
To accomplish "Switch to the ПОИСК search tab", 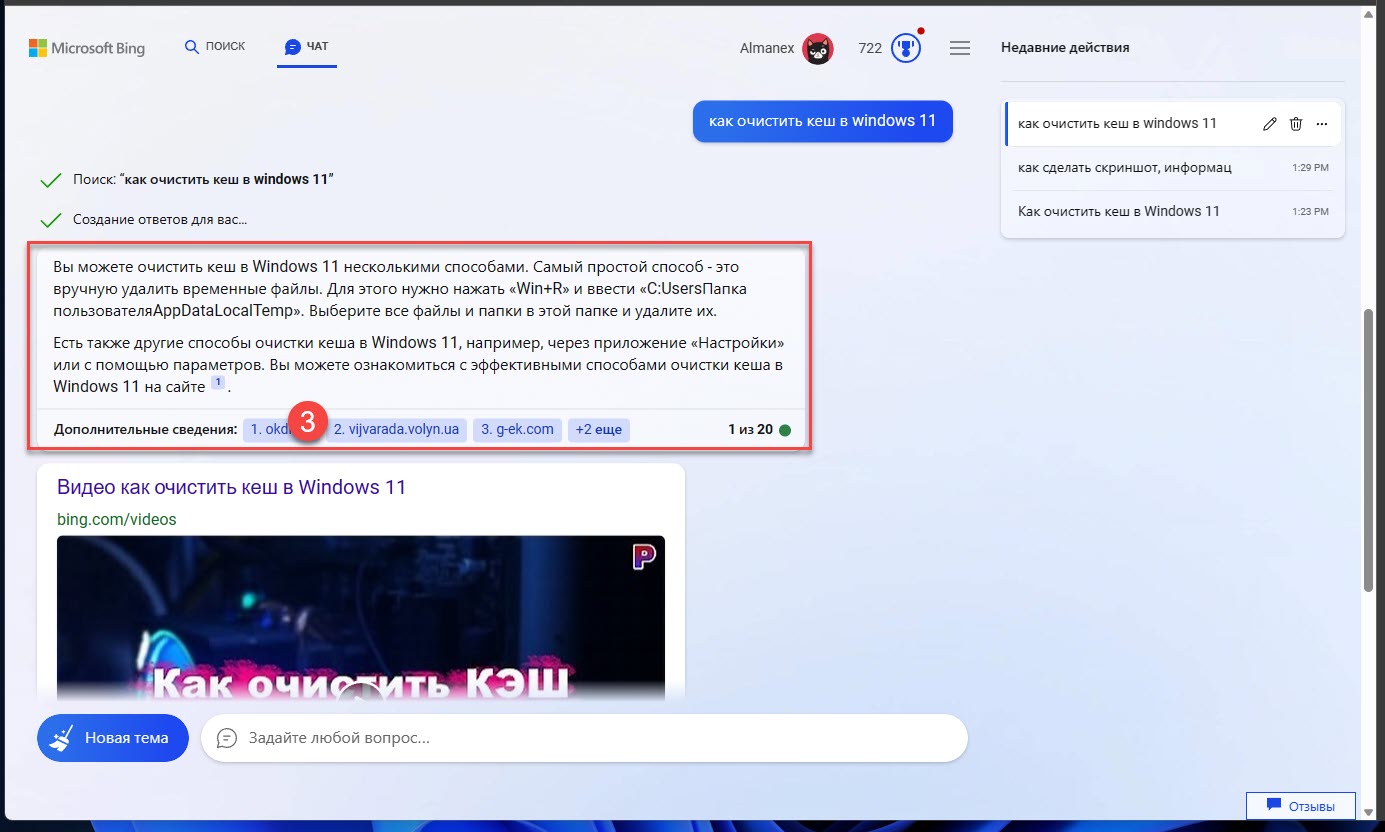I will (215, 46).
